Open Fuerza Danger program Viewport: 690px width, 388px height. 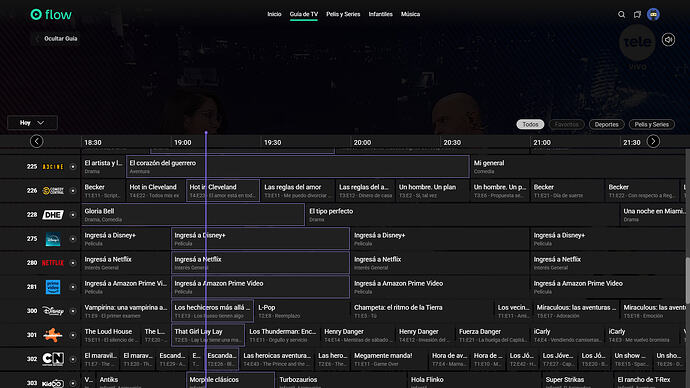(x=492, y=335)
